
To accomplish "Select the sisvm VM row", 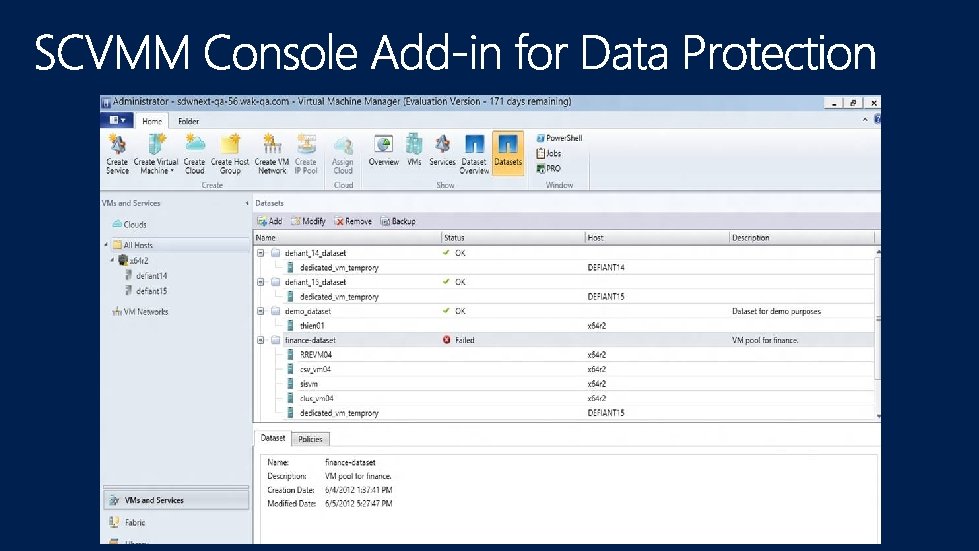I will [x=564, y=384].
